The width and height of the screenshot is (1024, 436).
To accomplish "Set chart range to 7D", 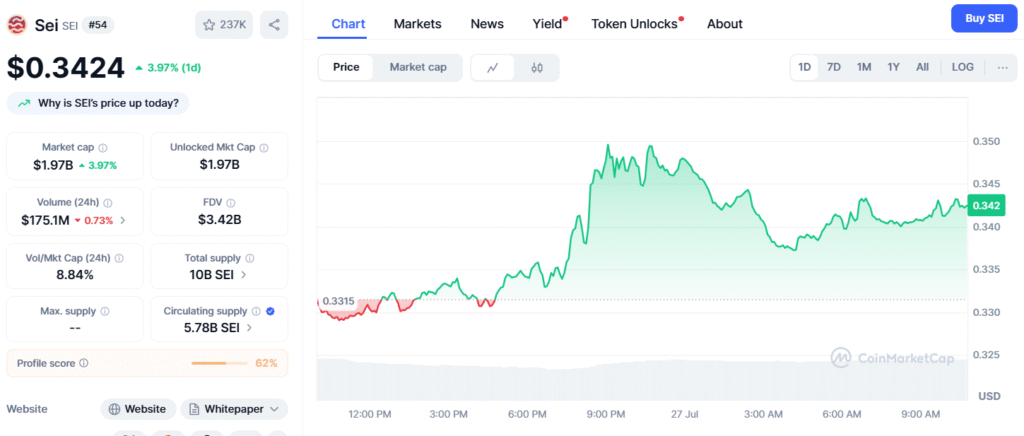I will click(x=834, y=67).
